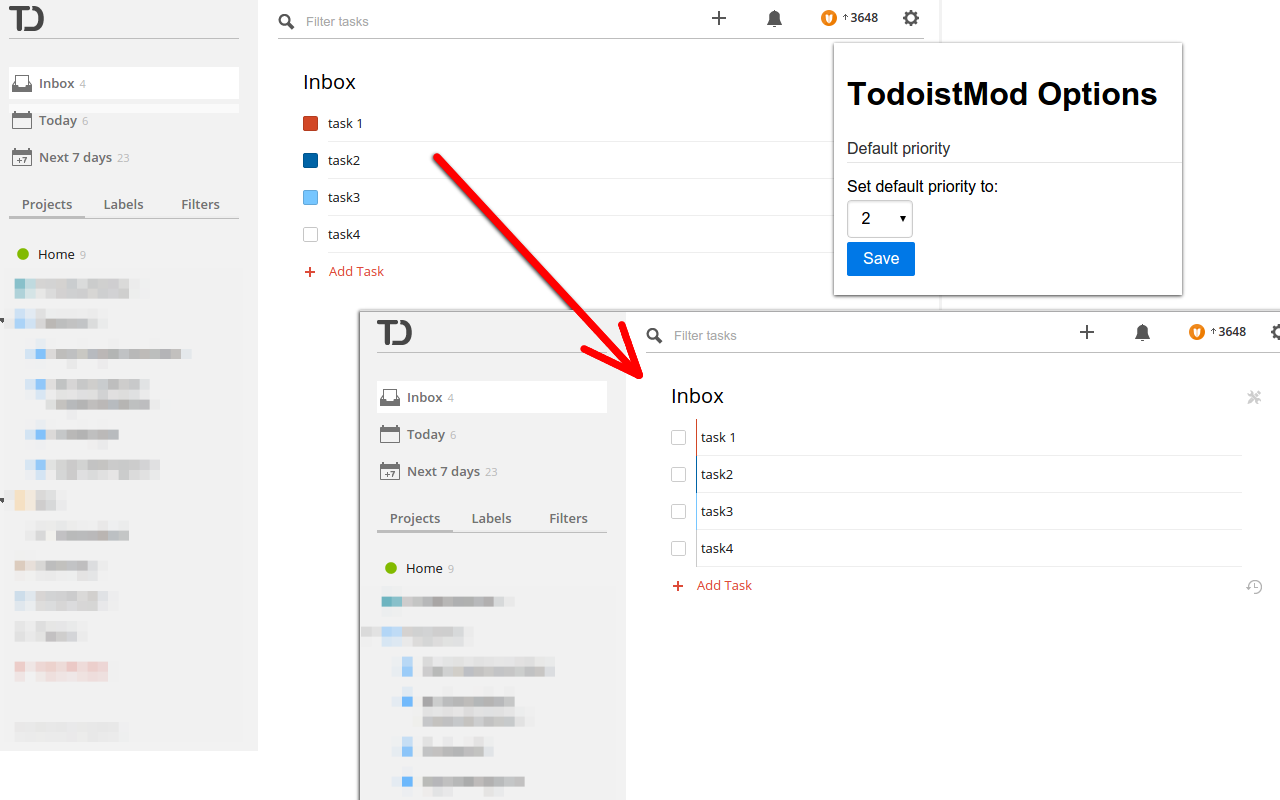
Task: Click the Inbox label in the top sidebar
Action: (57, 84)
